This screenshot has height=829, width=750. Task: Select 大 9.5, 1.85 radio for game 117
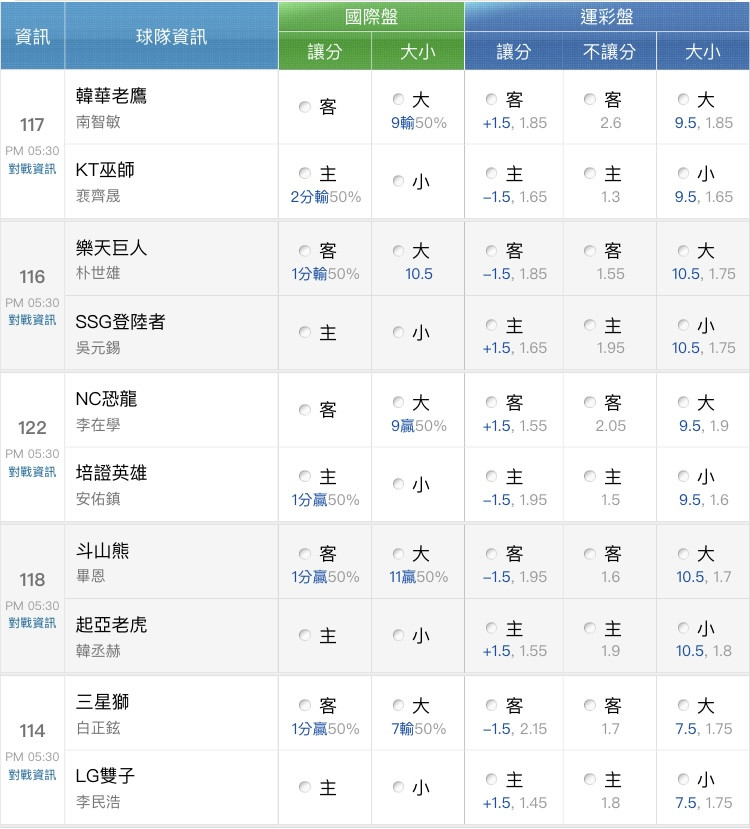point(683,99)
